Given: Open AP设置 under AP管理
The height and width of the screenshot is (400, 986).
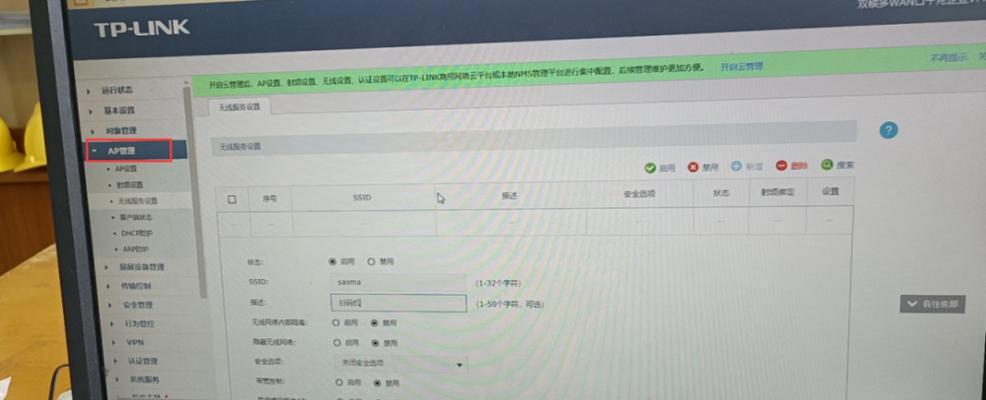Looking at the screenshot, I should 125,169.
